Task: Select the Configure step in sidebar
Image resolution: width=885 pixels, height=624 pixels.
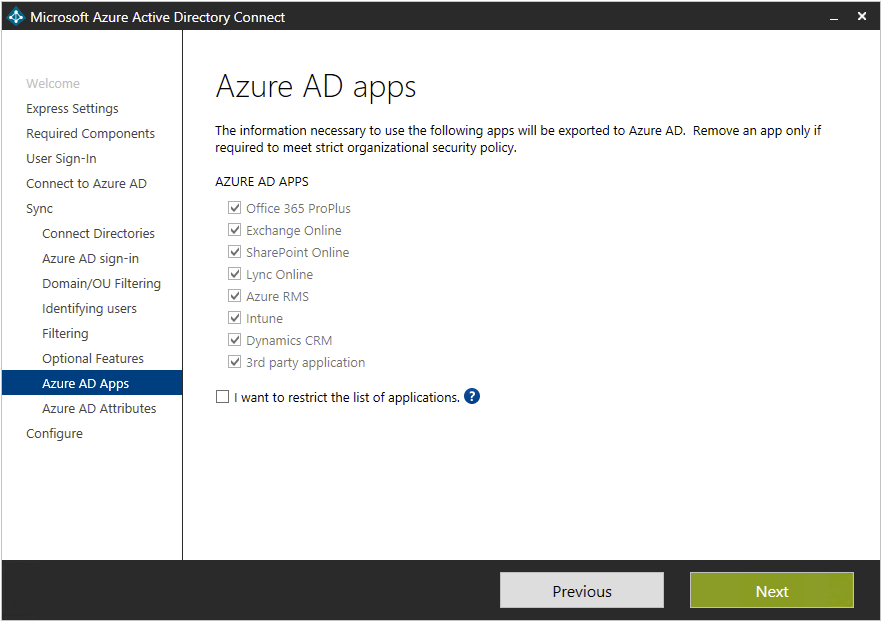Action: click(54, 433)
